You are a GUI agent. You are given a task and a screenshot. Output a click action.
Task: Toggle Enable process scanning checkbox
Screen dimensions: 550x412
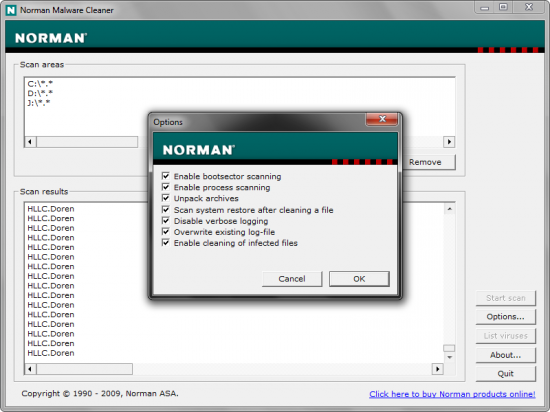click(166, 187)
